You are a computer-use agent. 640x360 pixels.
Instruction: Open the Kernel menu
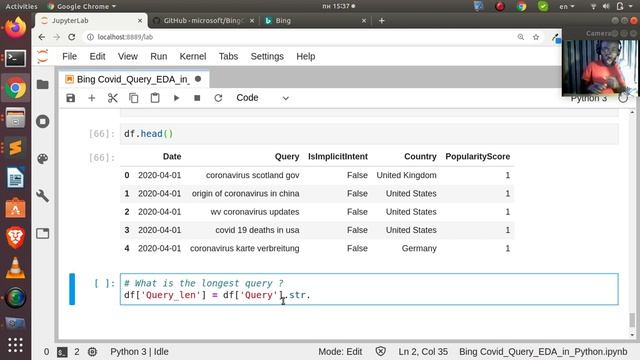[193, 56]
